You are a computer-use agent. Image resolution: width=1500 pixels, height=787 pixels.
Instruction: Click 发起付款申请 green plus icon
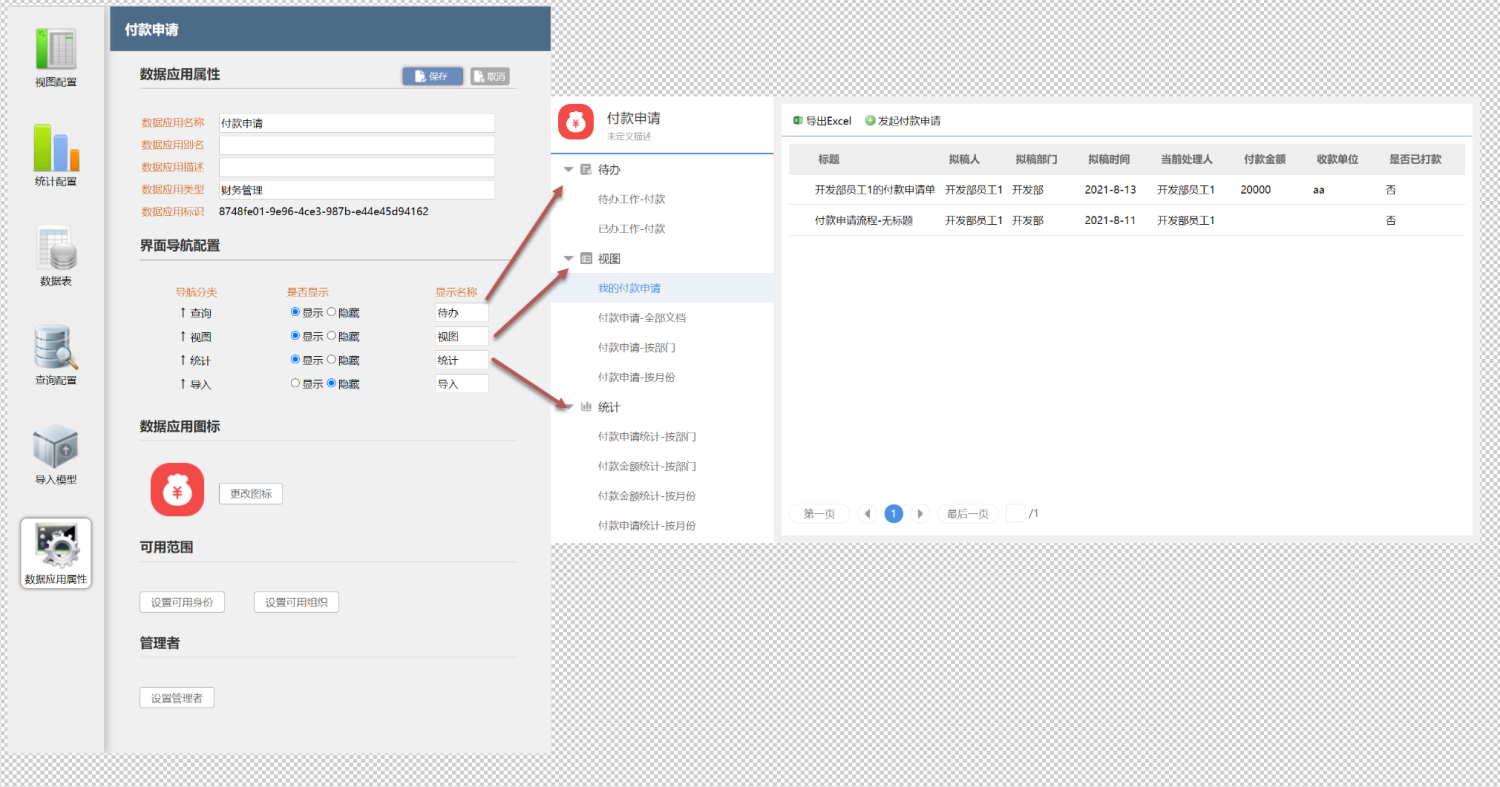(870, 121)
